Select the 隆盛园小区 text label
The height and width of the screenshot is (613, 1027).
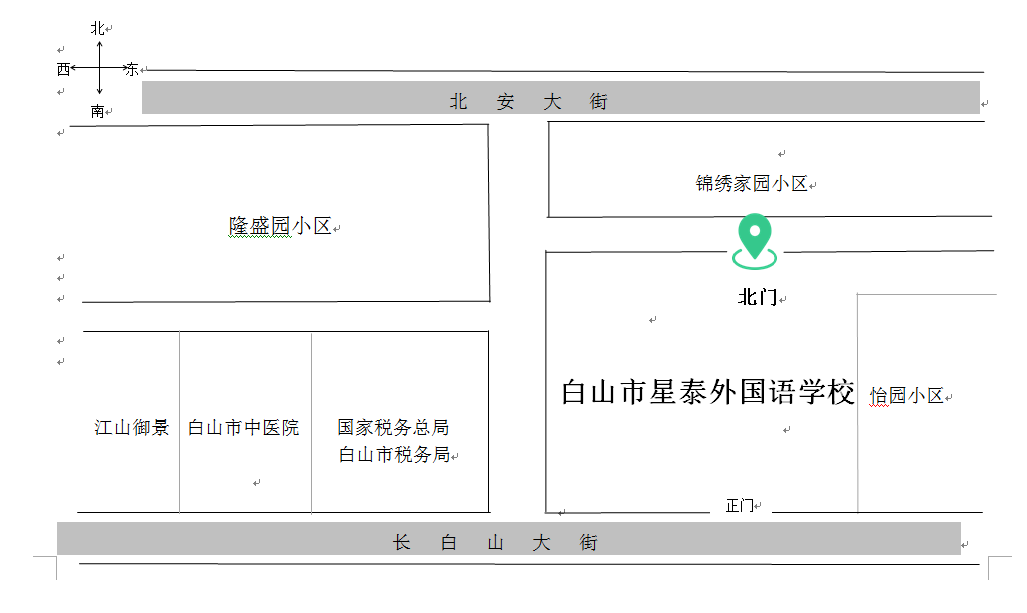point(280,227)
